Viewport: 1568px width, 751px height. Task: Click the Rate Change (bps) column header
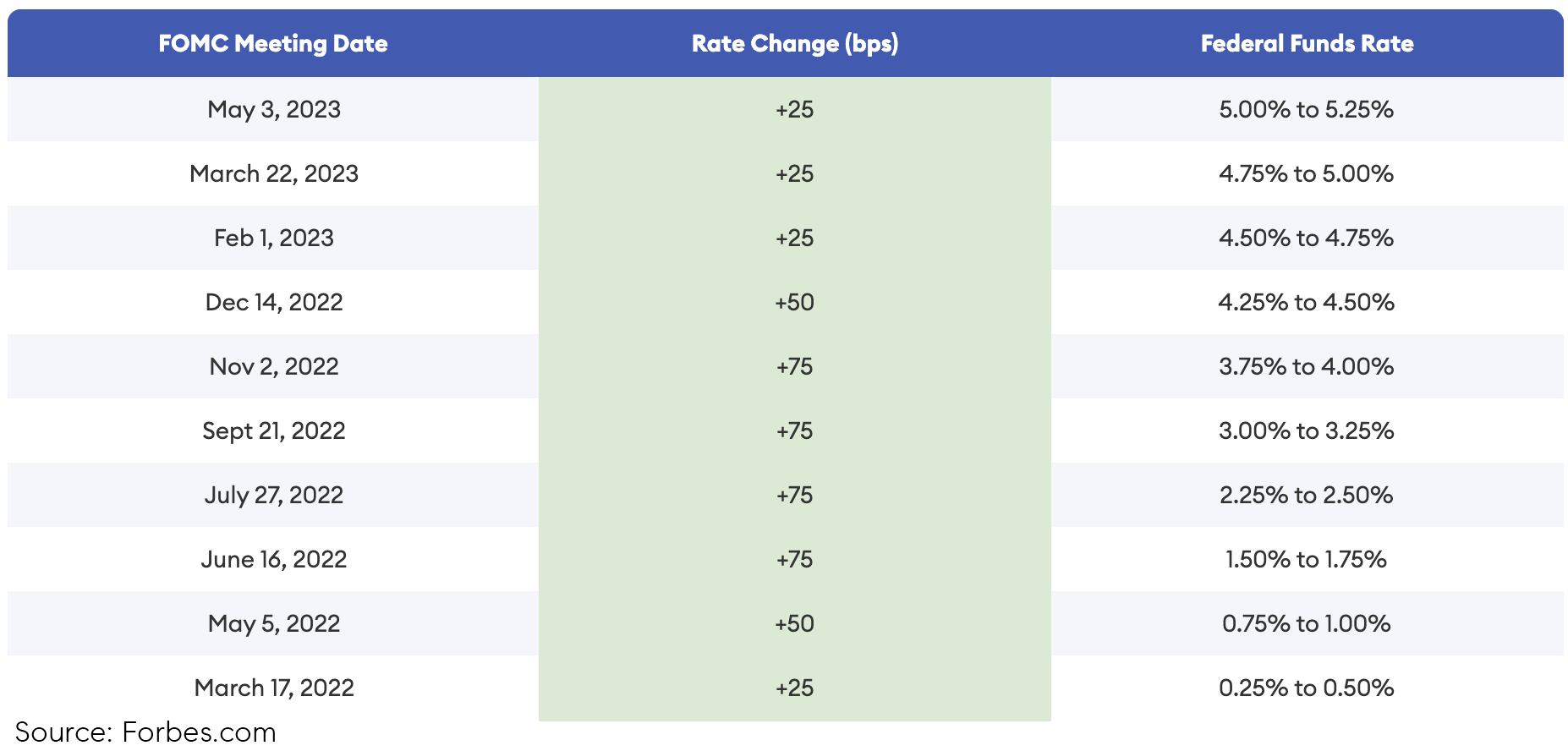[794, 44]
